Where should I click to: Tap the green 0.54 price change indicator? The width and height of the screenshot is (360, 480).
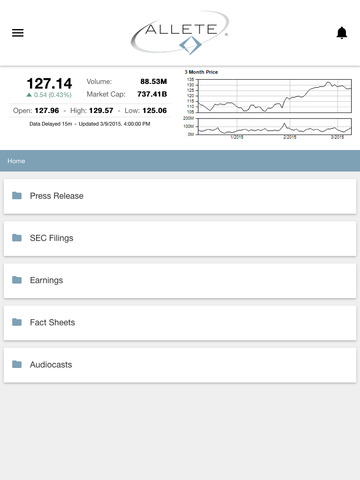click(49, 95)
